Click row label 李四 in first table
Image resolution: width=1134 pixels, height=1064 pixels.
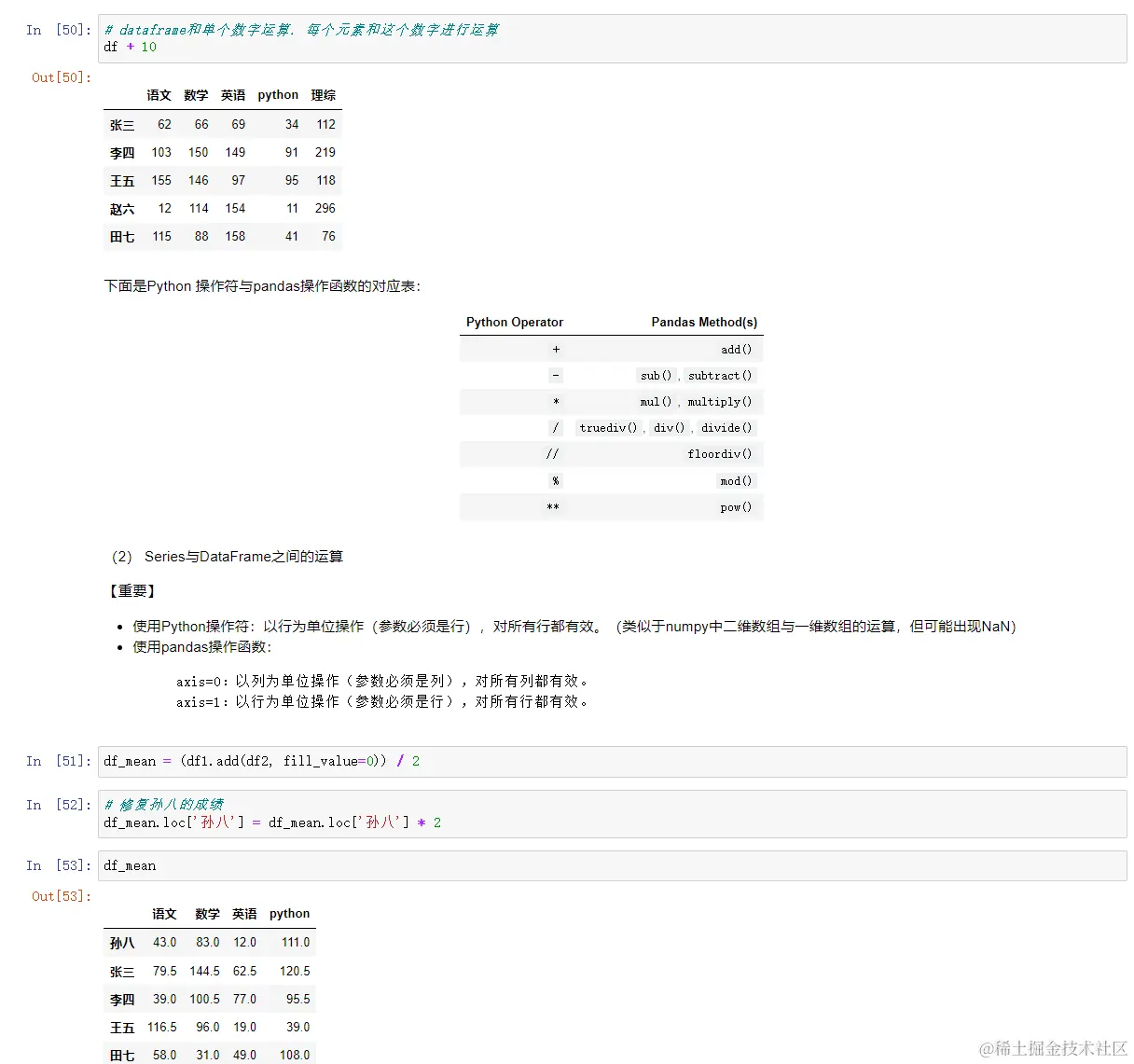pyautogui.click(x=122, y=153)
